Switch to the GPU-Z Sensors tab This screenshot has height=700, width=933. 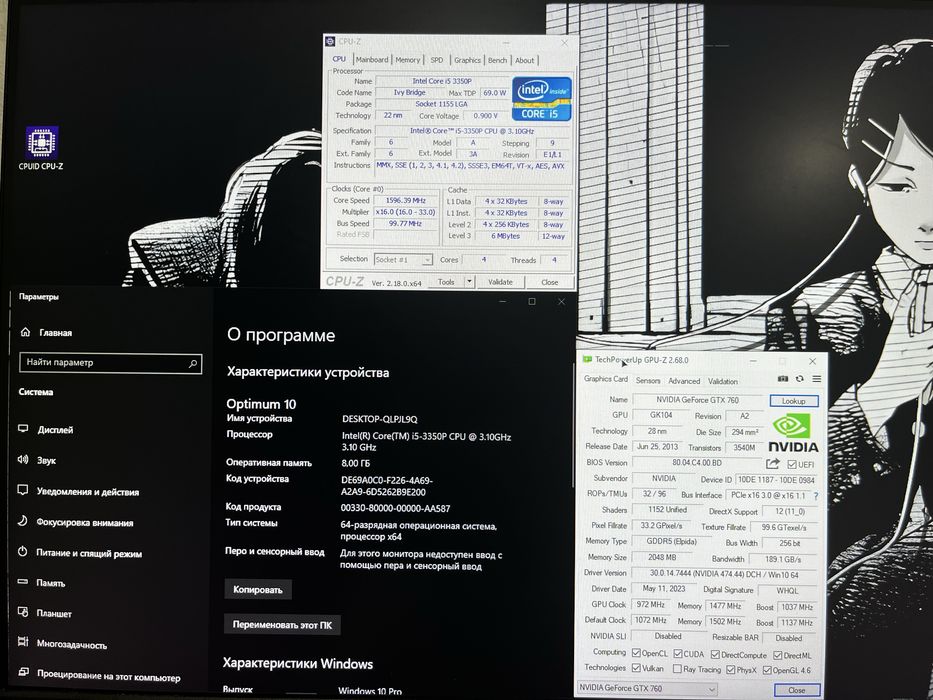648,380
